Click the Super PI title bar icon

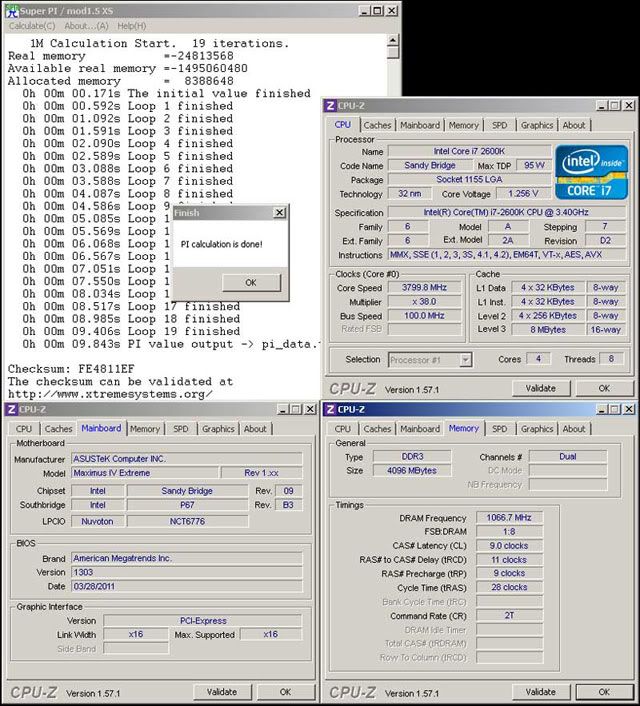pos(12,11)
